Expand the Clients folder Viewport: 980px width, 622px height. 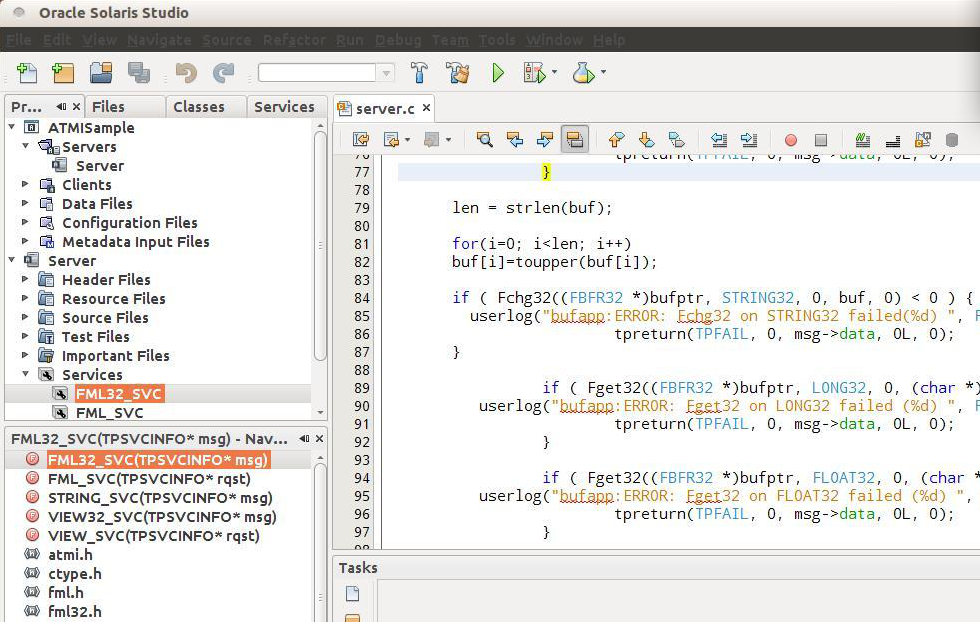(x=25, y=184)
